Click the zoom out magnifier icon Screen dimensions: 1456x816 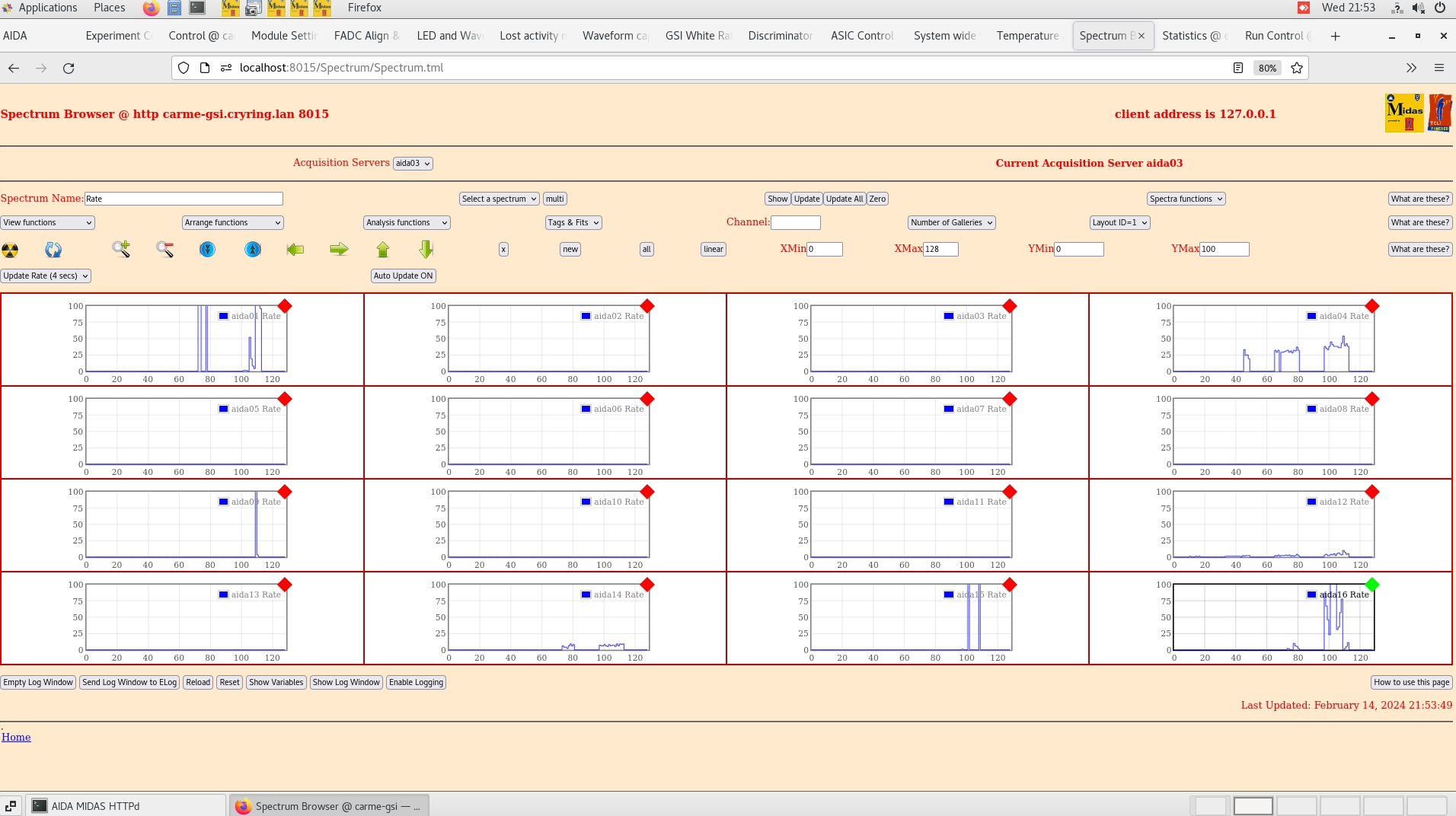pyautogui.click(x=164, y=249)
